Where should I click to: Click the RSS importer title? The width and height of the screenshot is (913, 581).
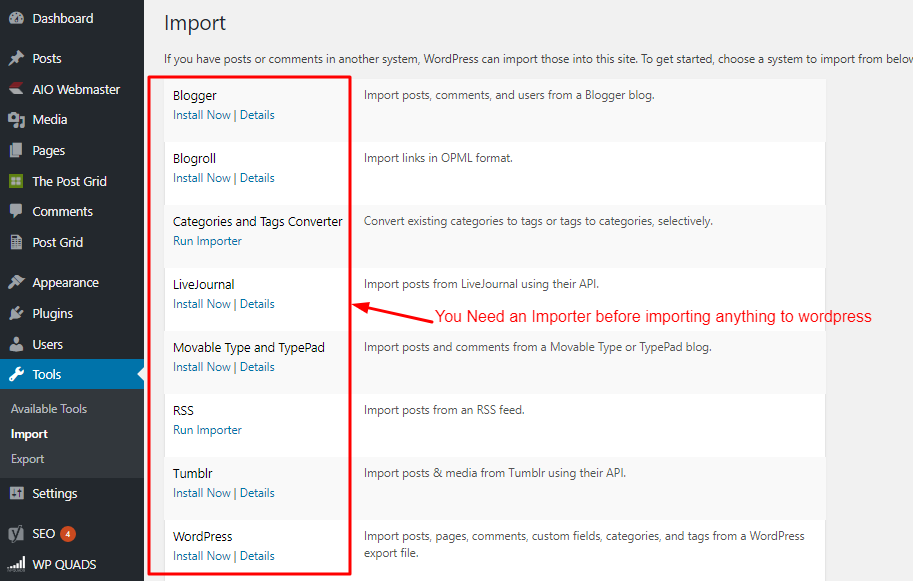point(183,410)
